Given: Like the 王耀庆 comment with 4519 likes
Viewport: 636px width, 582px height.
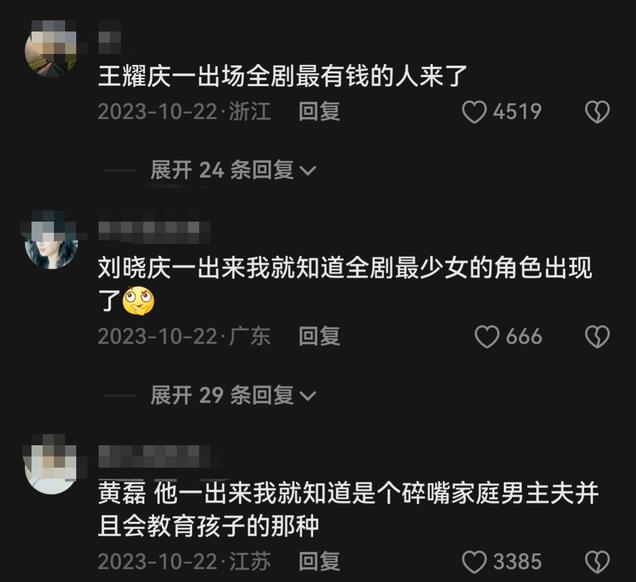Looking at the screenshot, I should click(474, 112).
